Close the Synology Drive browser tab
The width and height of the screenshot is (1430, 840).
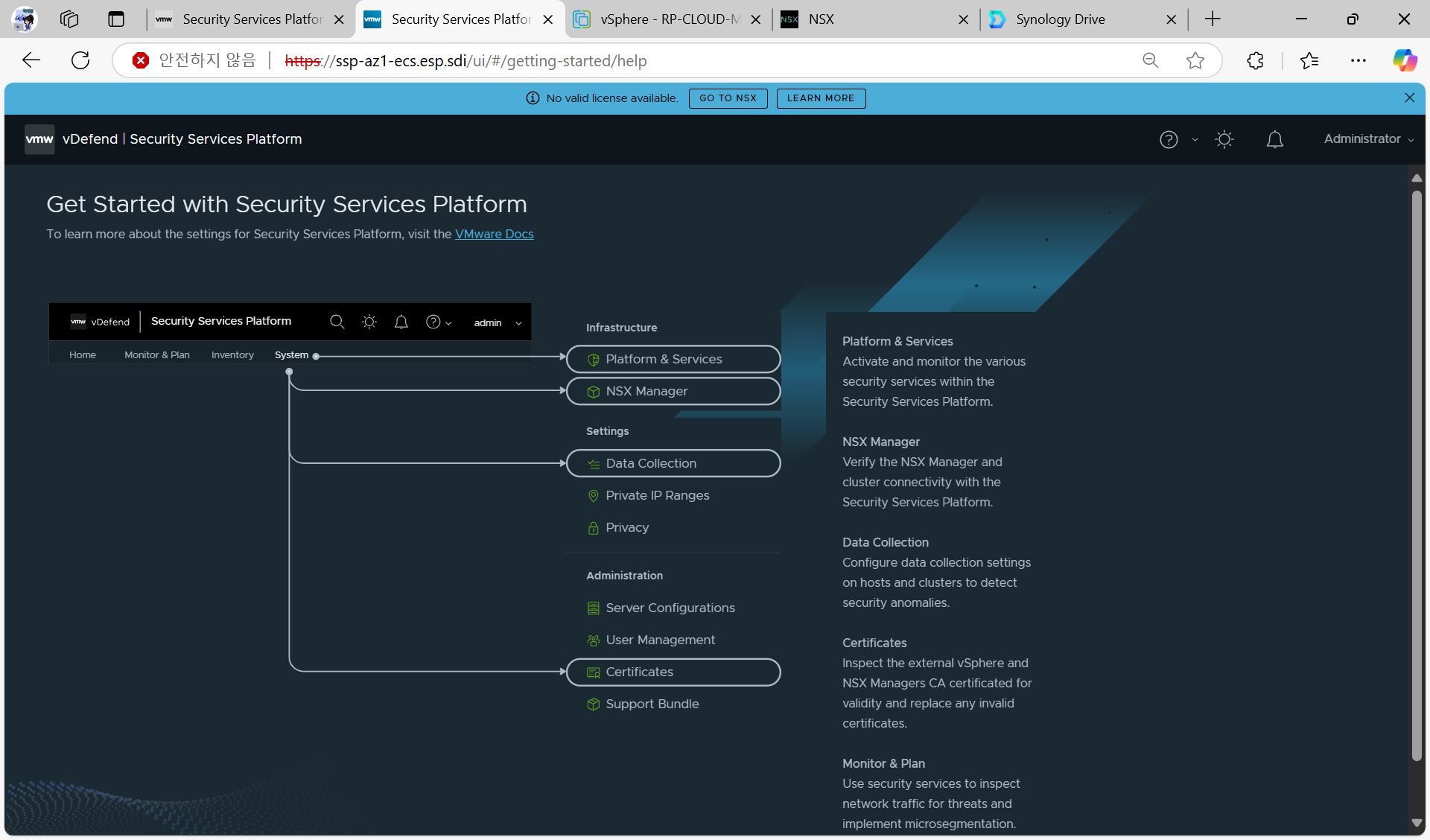(1171, 19)
